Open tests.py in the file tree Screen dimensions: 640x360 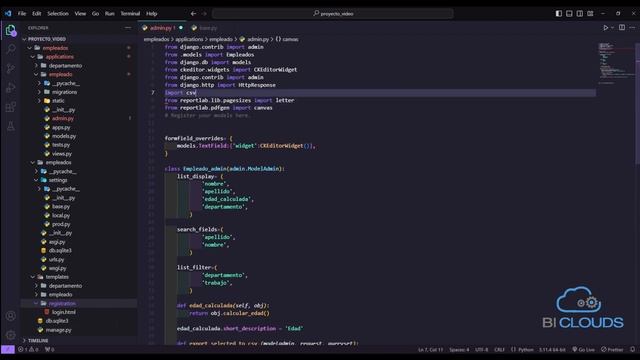61,145
